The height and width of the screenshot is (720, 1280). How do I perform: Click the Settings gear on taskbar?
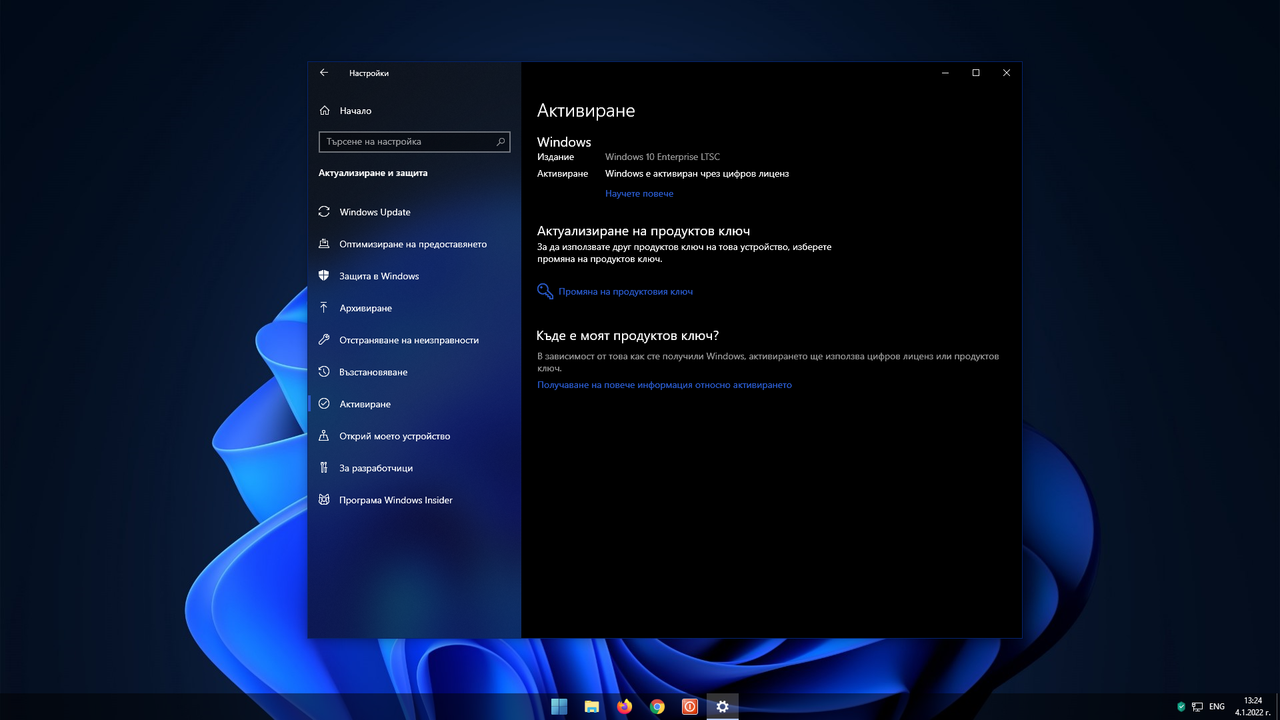[722, 706]
